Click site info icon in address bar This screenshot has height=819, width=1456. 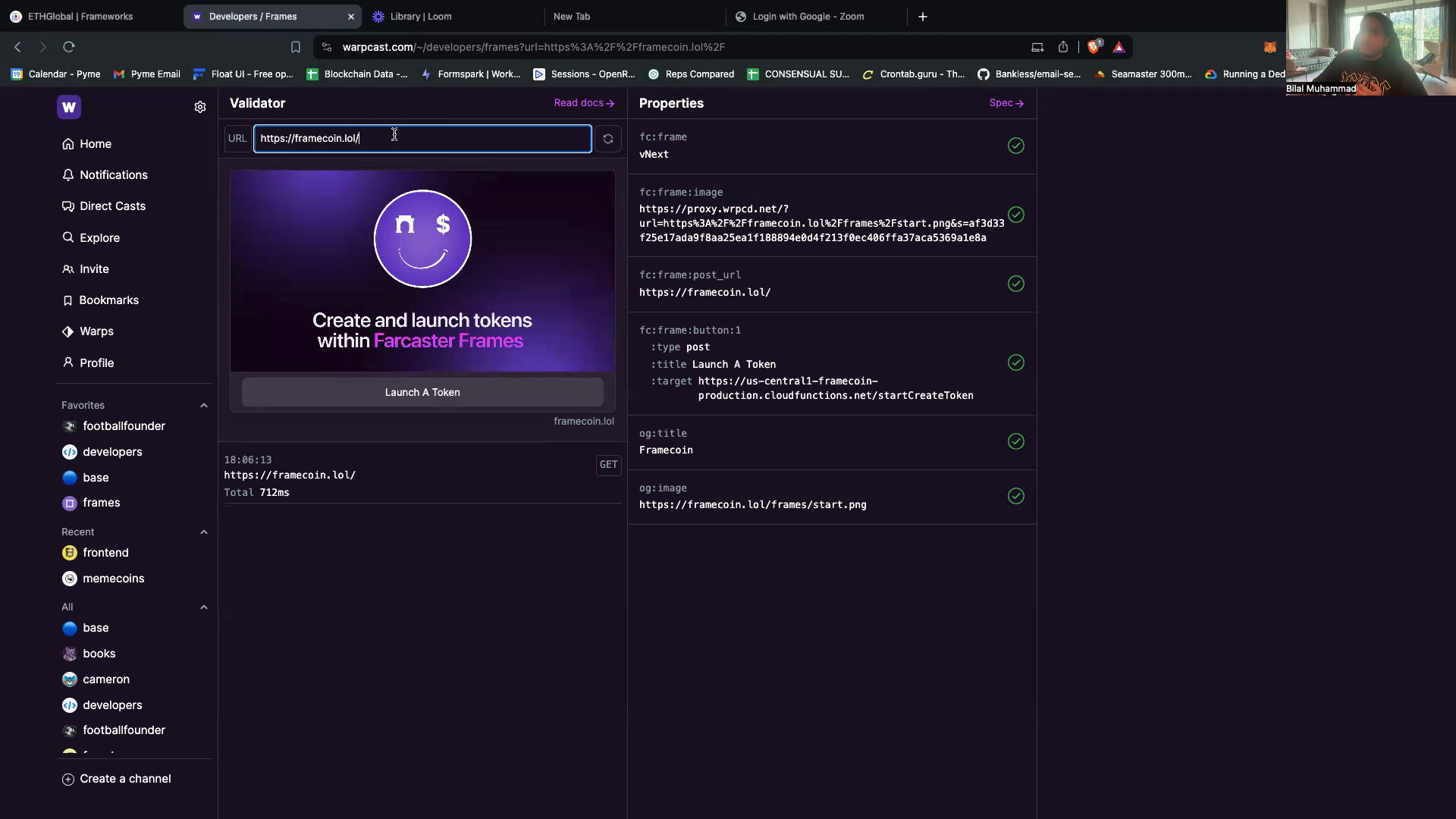point(327,47)
